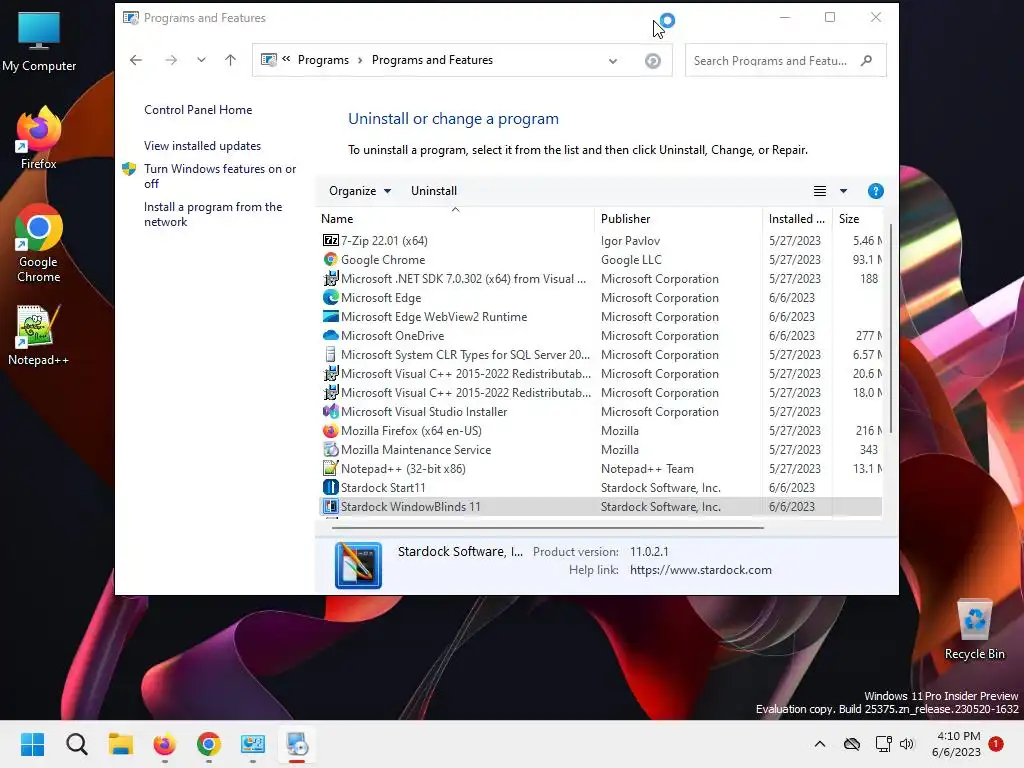The height and width of the screenshot is (768, 1024).
Task: Click the Control Panel taskbar icon
Action: (x=253, y=744)
